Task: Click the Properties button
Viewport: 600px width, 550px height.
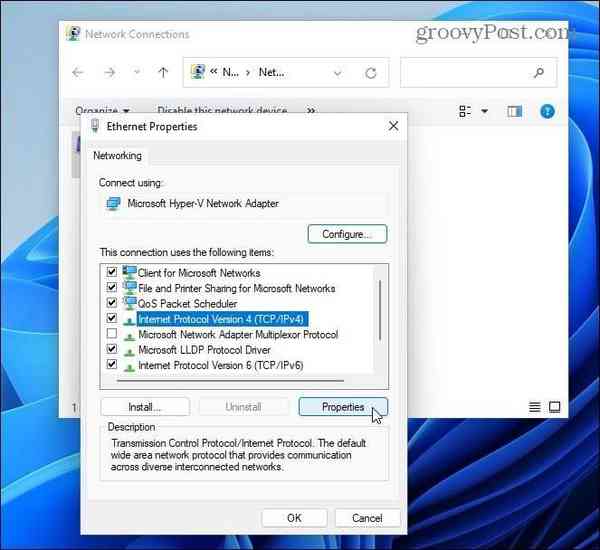Action: (x=343, y=407)
